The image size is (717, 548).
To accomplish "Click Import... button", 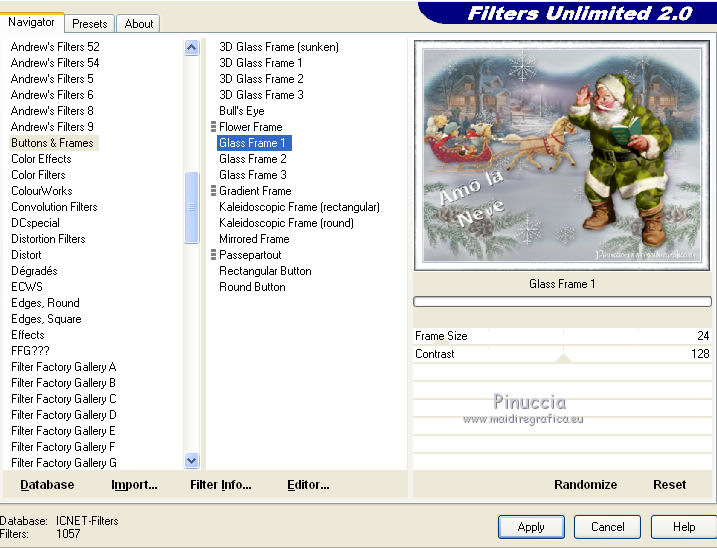I will [x=134, y=484].
